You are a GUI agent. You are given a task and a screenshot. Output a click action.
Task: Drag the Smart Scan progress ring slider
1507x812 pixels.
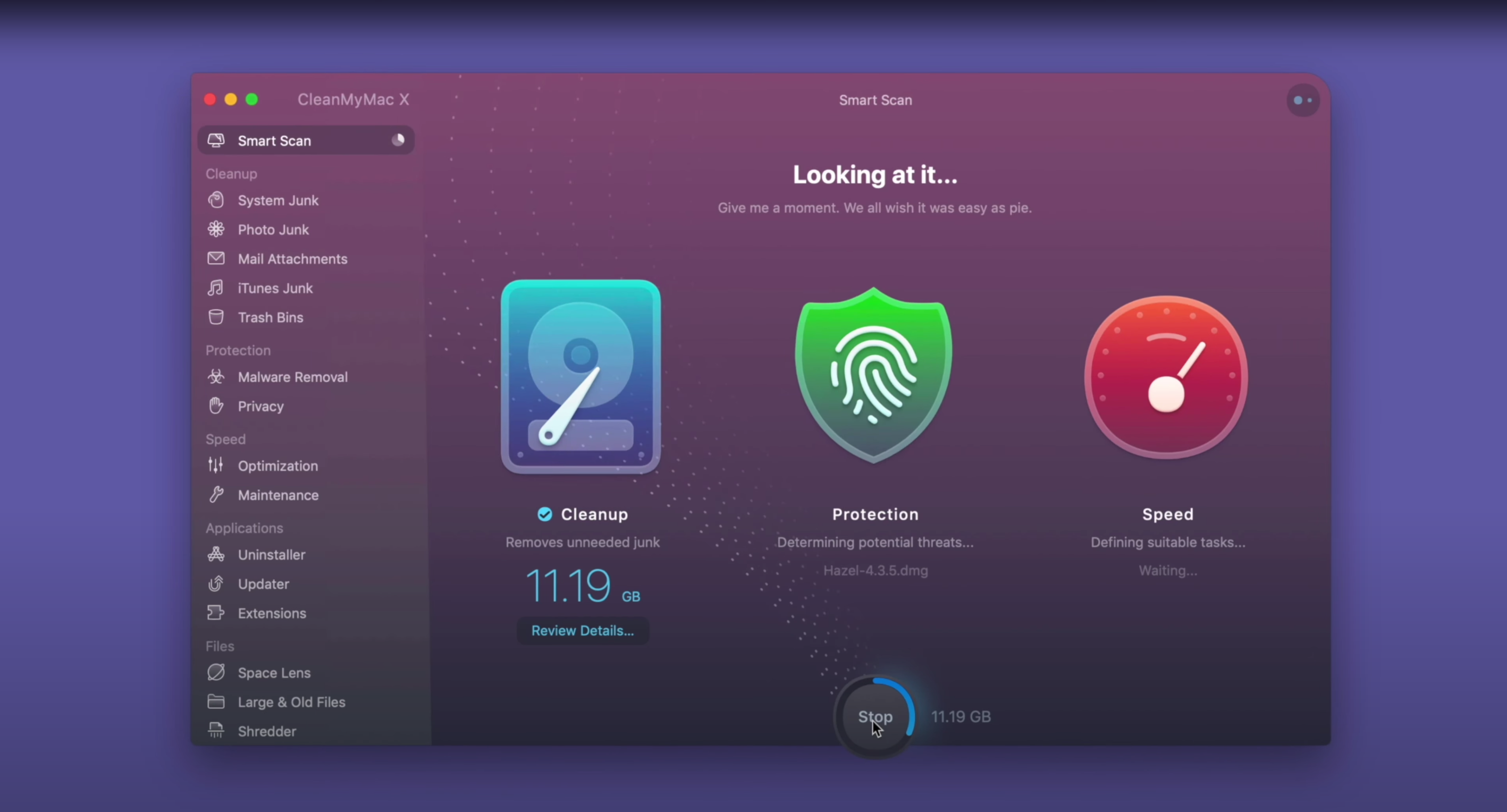pos(874,716)
